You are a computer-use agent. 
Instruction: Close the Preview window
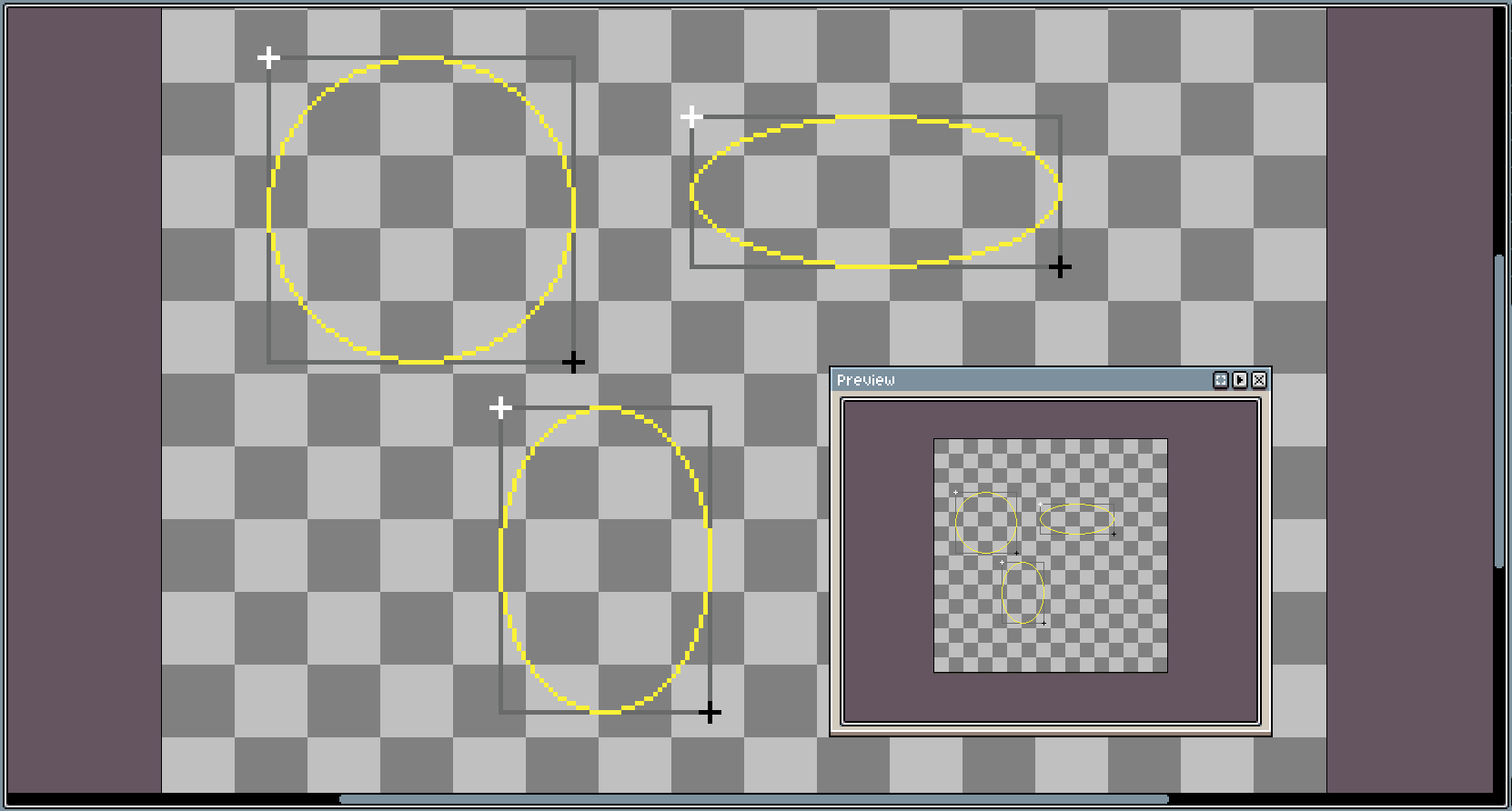pyautogui.click(x=1259, y=380)
